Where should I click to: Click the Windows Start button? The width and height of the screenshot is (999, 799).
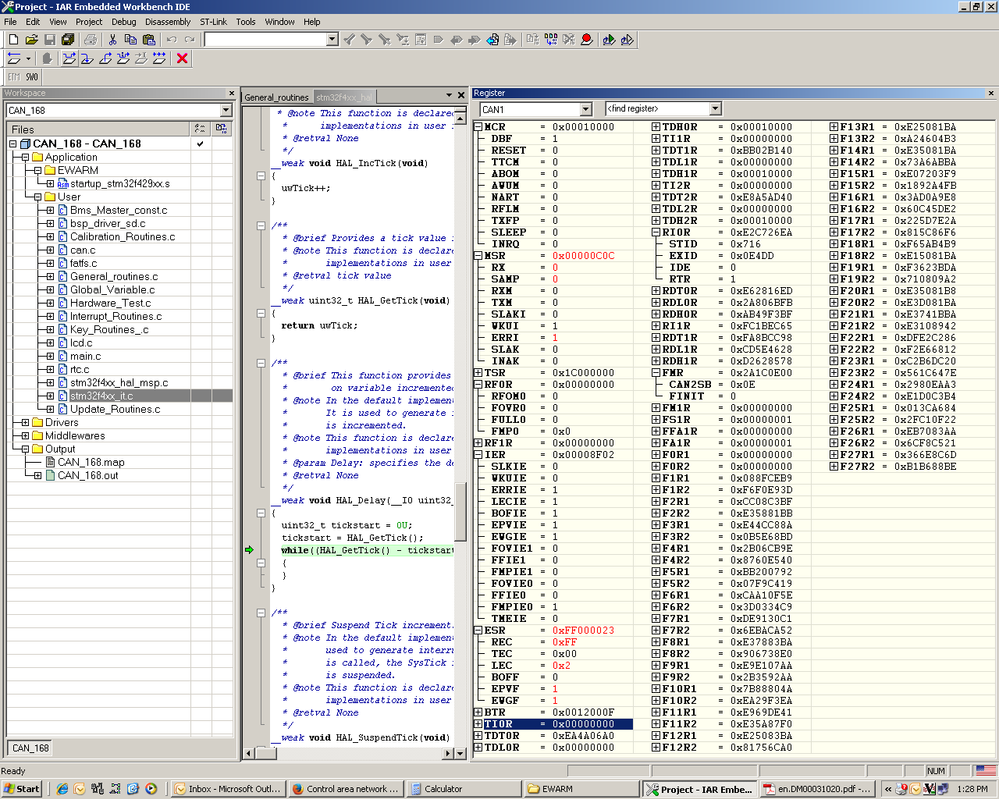(x=22, y=789)
